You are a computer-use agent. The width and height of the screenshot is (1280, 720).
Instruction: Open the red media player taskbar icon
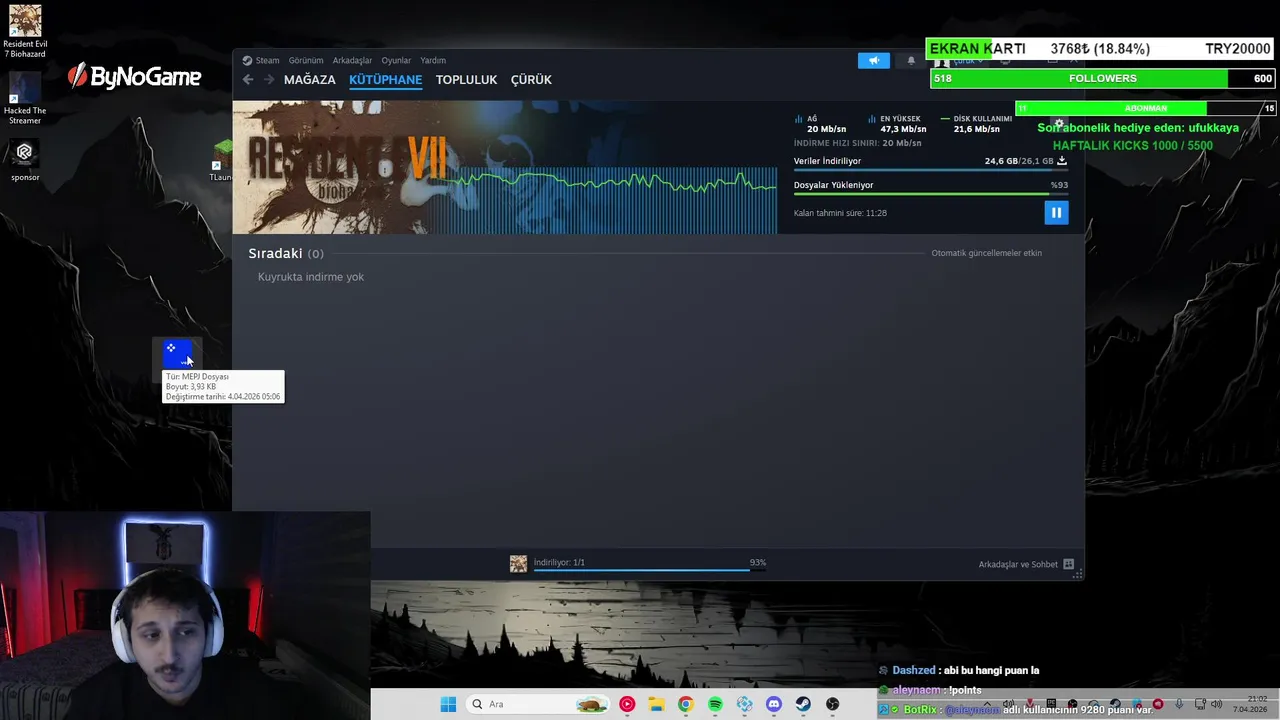pos(627,704)
